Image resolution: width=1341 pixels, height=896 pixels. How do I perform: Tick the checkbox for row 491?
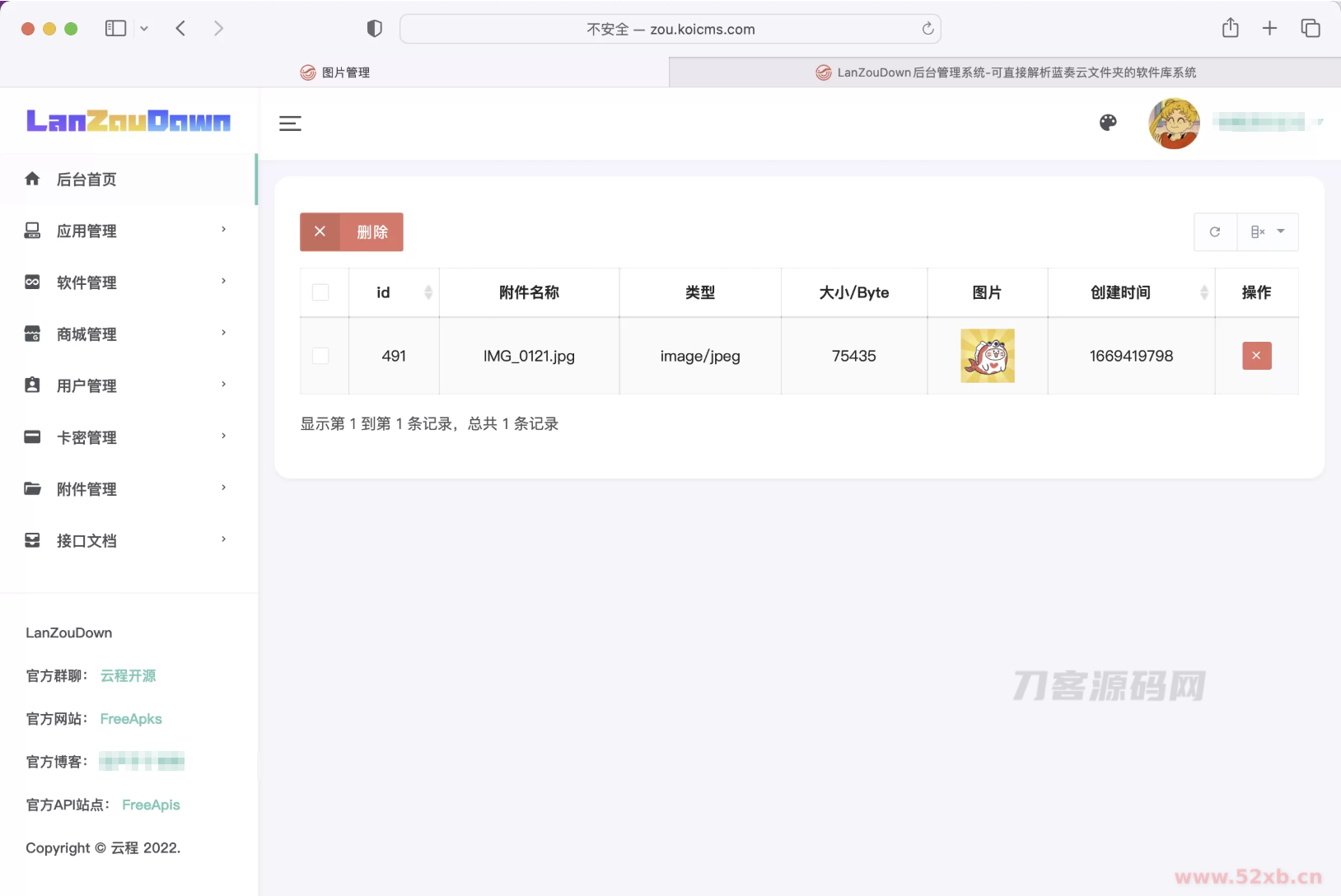click(320, 356)
